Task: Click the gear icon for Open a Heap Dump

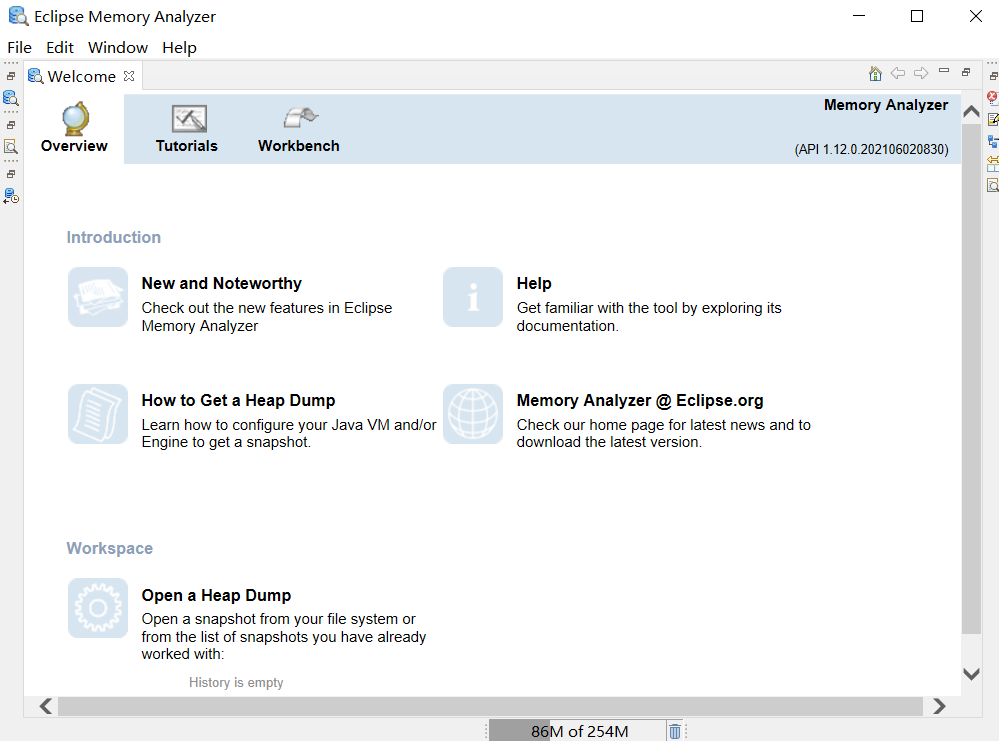Action: (x=98, y=608)
